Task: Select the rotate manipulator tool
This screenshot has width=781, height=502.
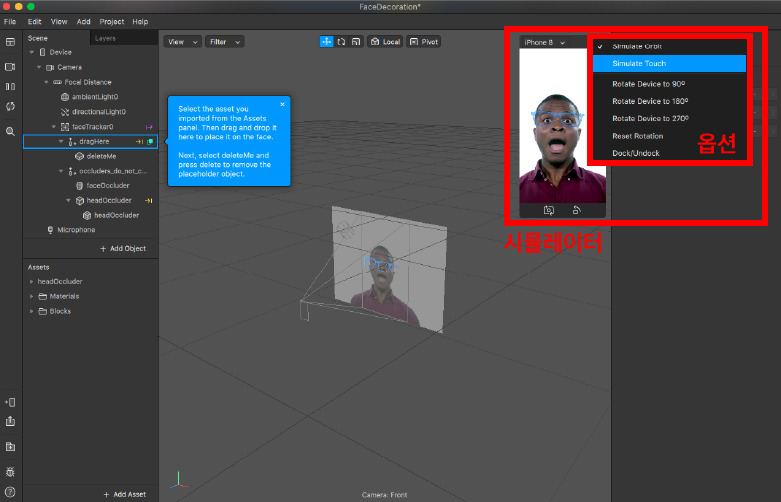Action: (x=341, y=42)
